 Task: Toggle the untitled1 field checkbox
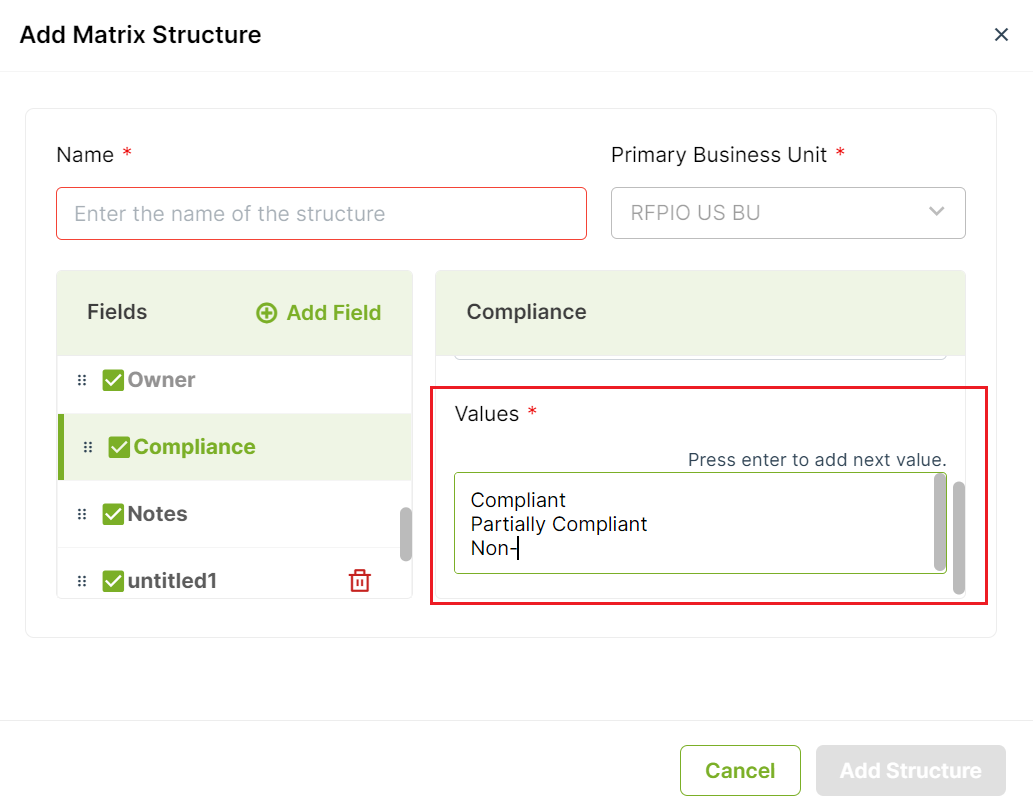(113, 581)
